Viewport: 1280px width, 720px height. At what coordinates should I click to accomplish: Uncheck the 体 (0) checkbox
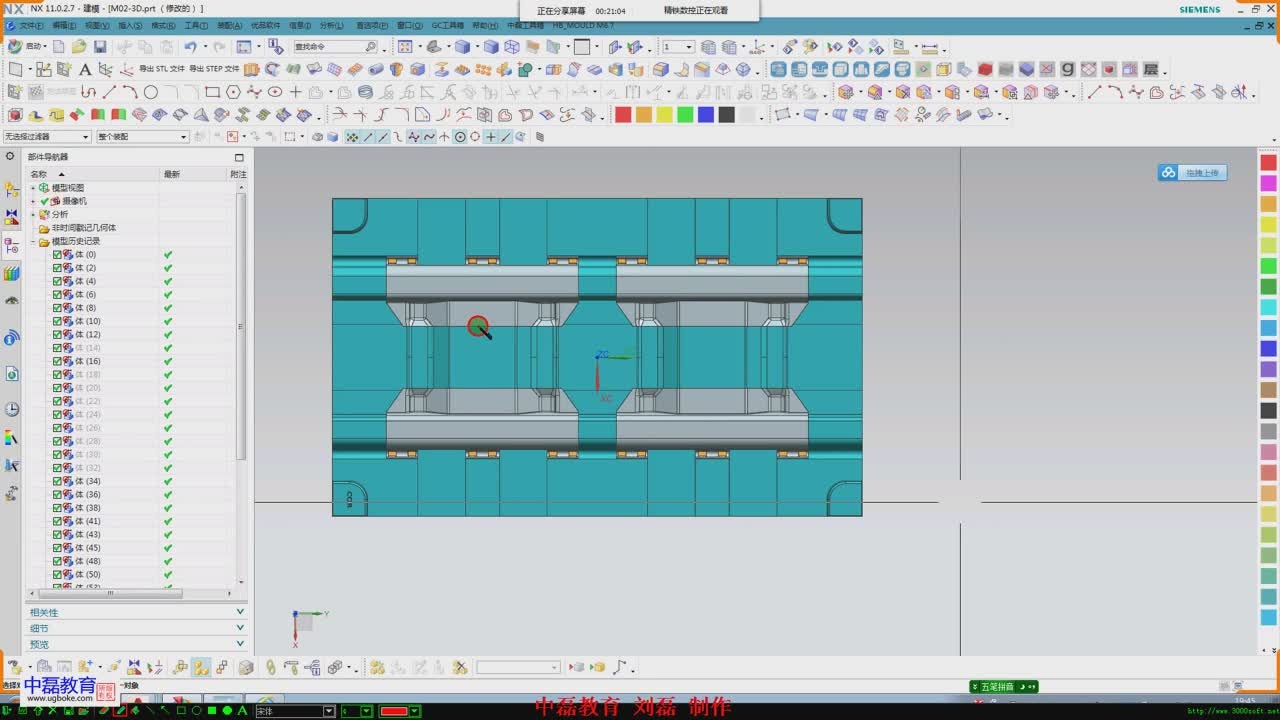tap(57, 255)
